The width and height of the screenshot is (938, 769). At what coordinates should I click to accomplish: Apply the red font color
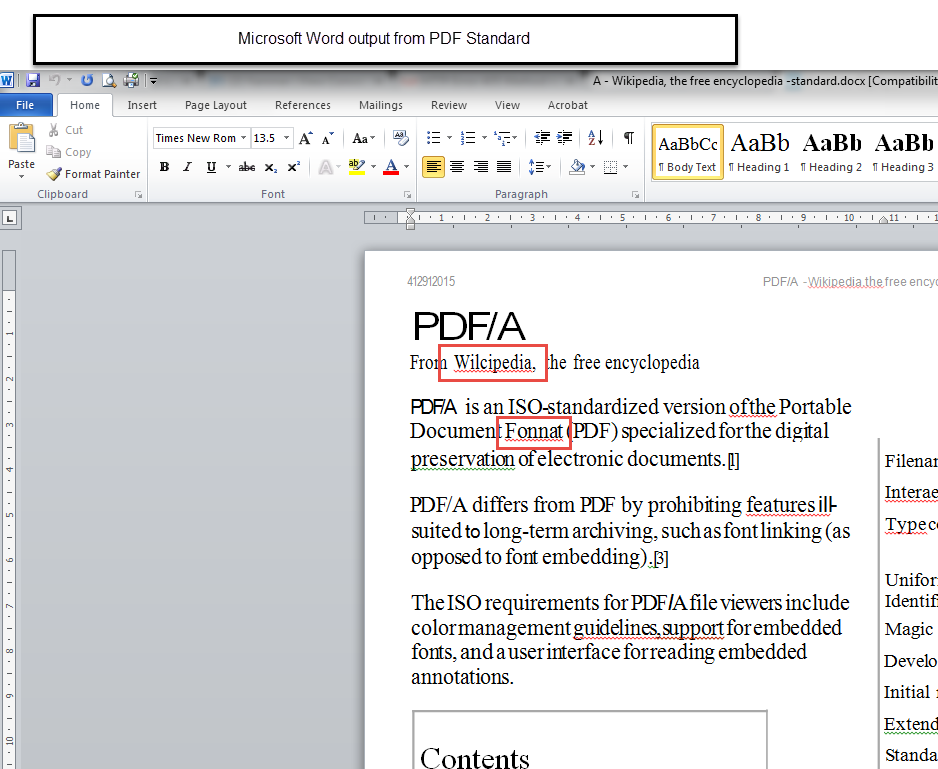(391, 167)
